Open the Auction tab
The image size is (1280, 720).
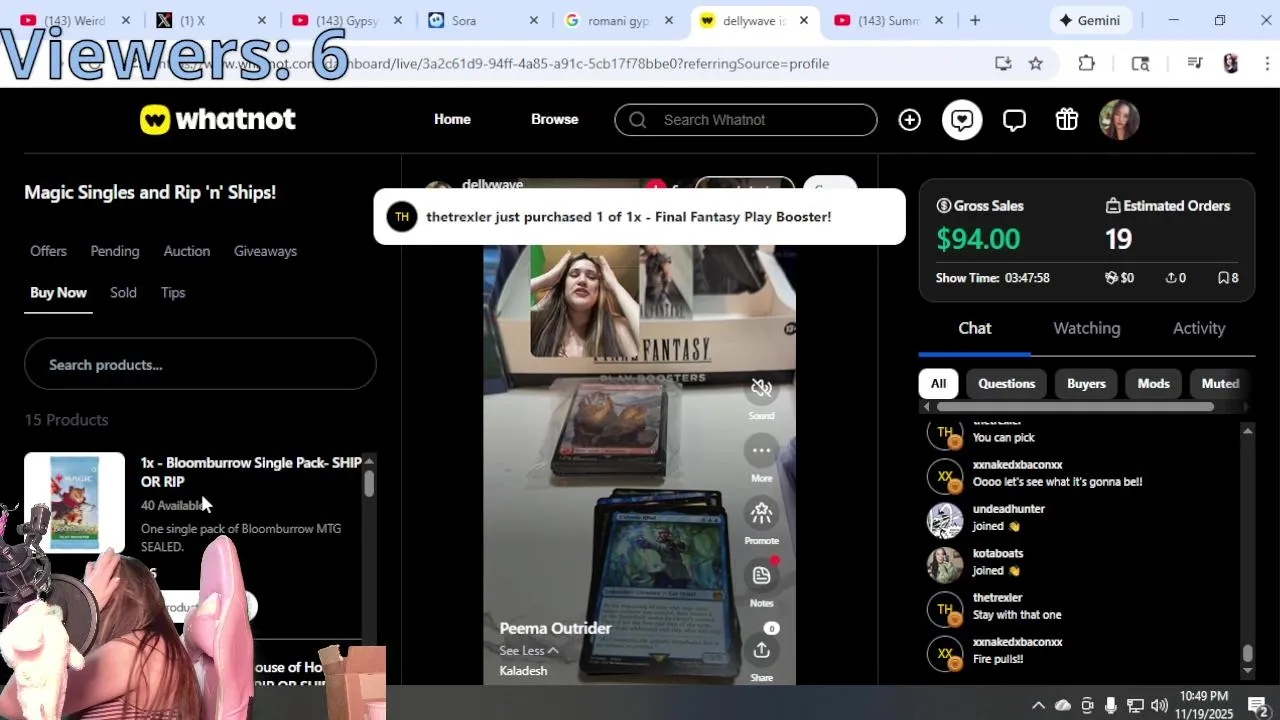(x=187, y=251)
